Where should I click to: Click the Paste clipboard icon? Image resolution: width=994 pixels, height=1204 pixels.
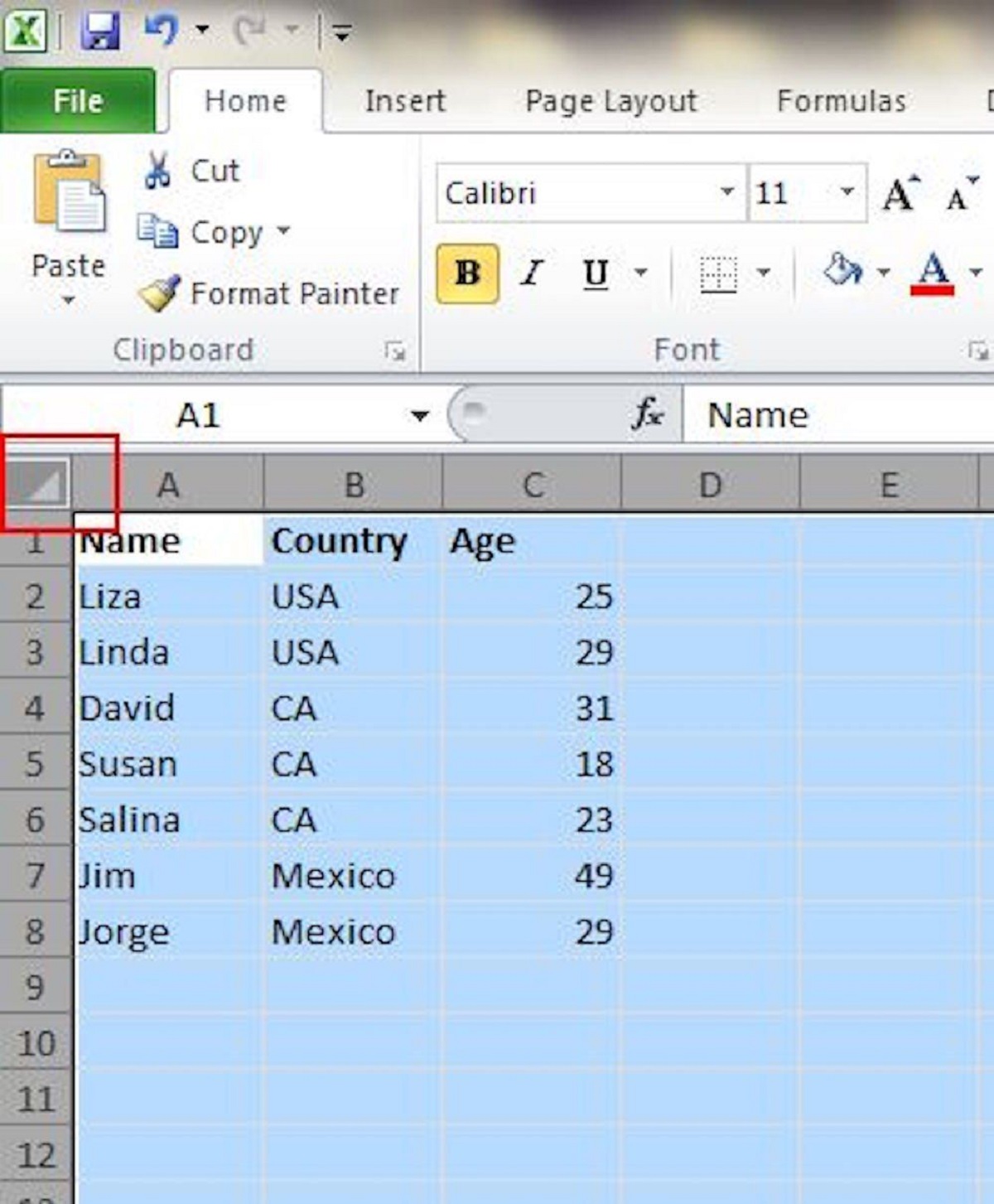pos(69,191)
